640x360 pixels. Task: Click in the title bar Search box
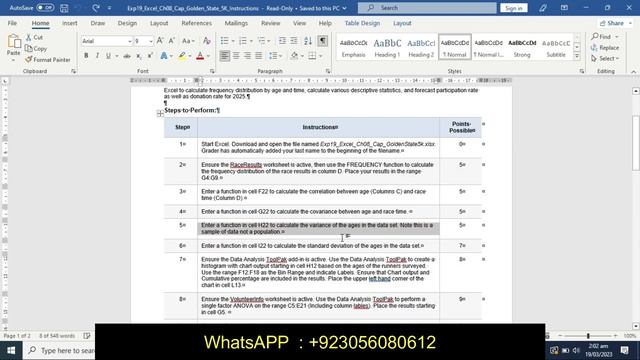[x=427, y=8]
